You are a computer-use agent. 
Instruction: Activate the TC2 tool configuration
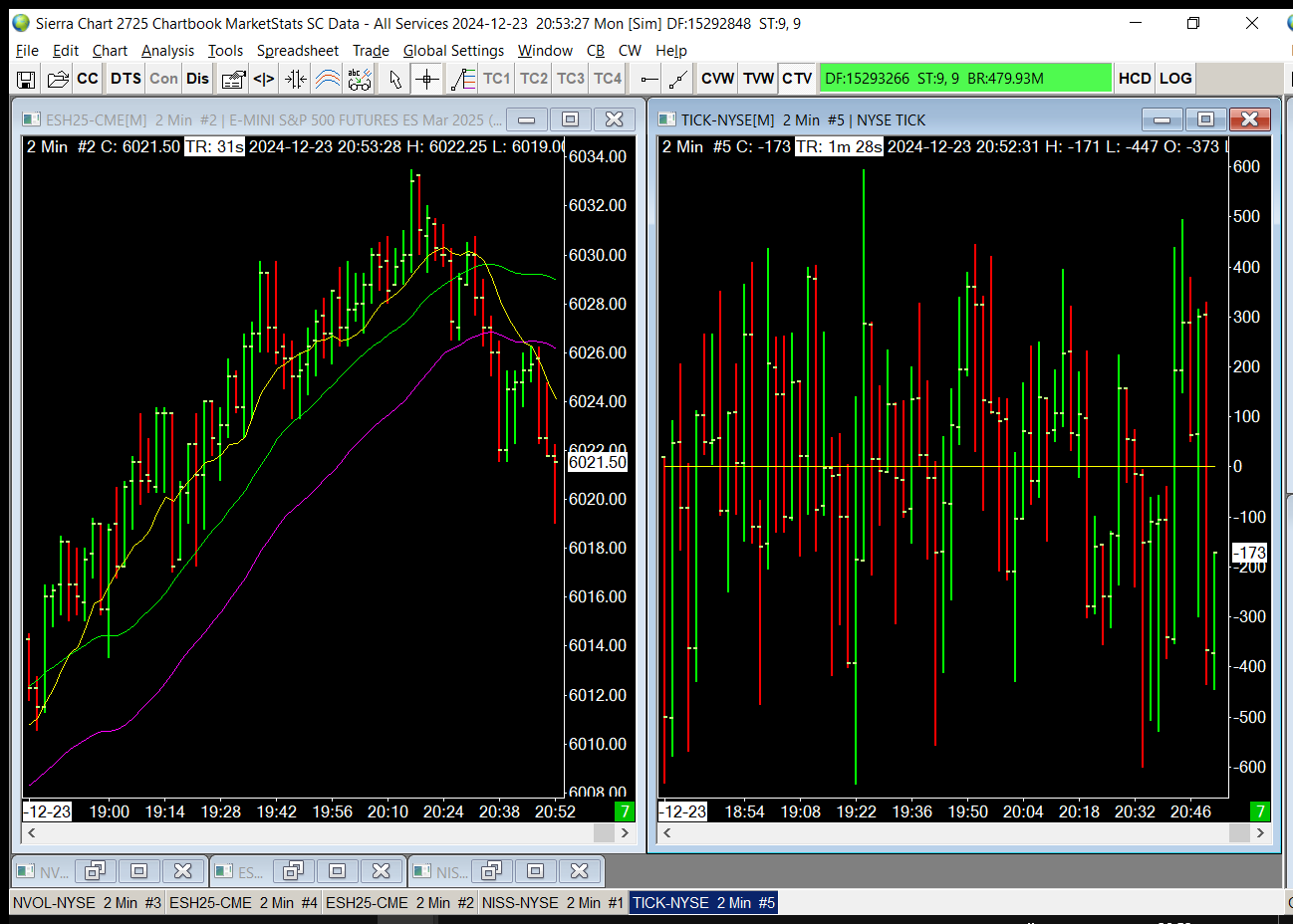click(x=534, y=79)
